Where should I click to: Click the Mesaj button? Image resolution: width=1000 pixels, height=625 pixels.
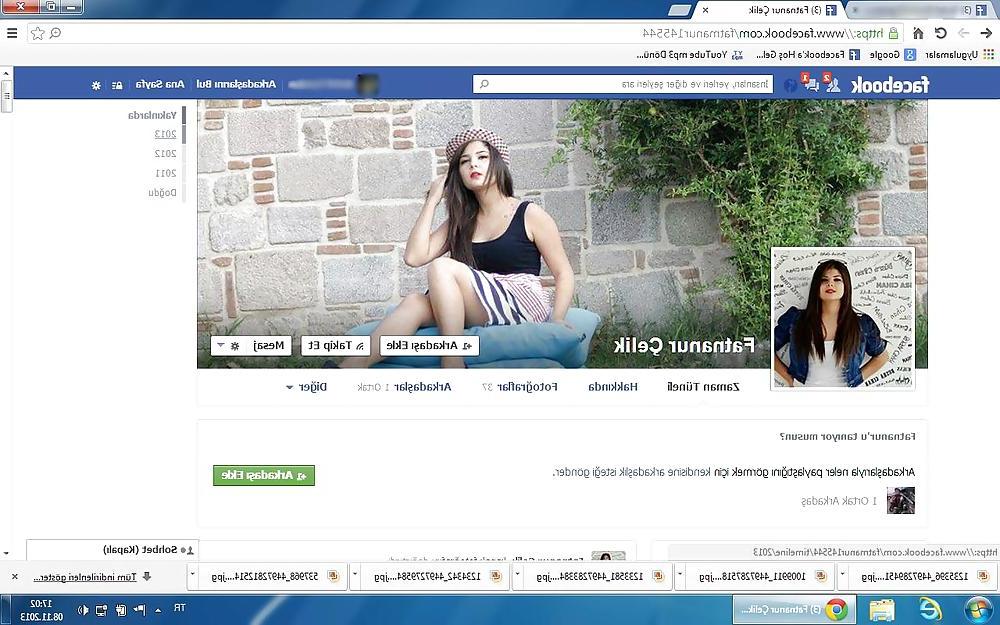click(268, 346)
